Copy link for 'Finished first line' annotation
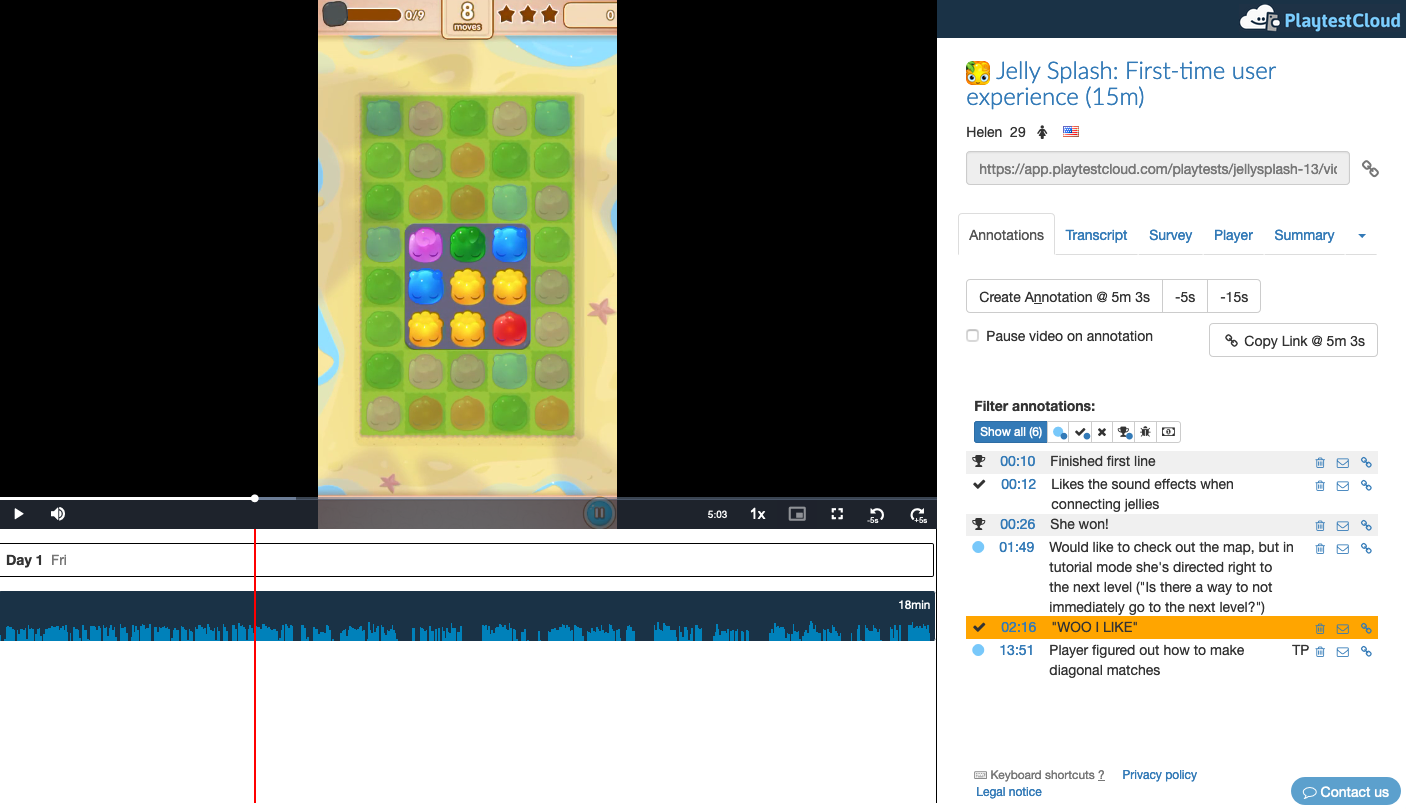This screenshot has width=1406, height=809. pyautogui.click(x=1366, y=463)
